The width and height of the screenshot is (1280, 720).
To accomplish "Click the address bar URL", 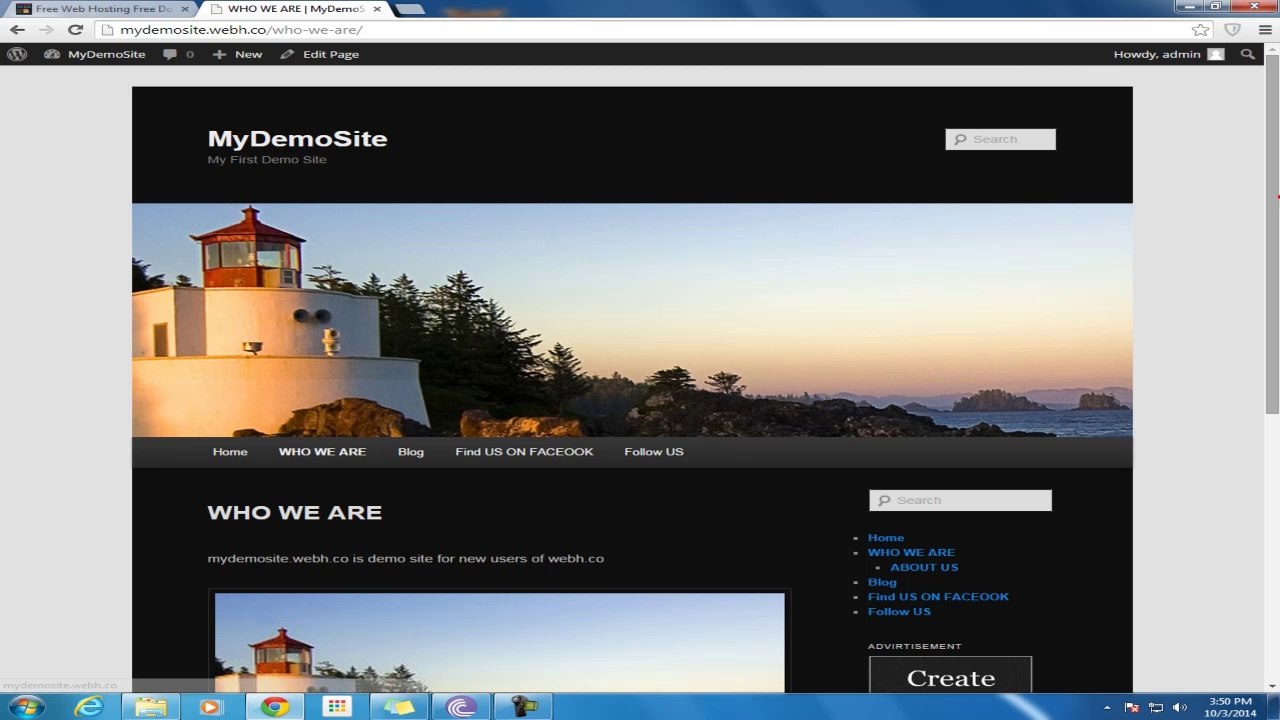I will click(240, 30).
